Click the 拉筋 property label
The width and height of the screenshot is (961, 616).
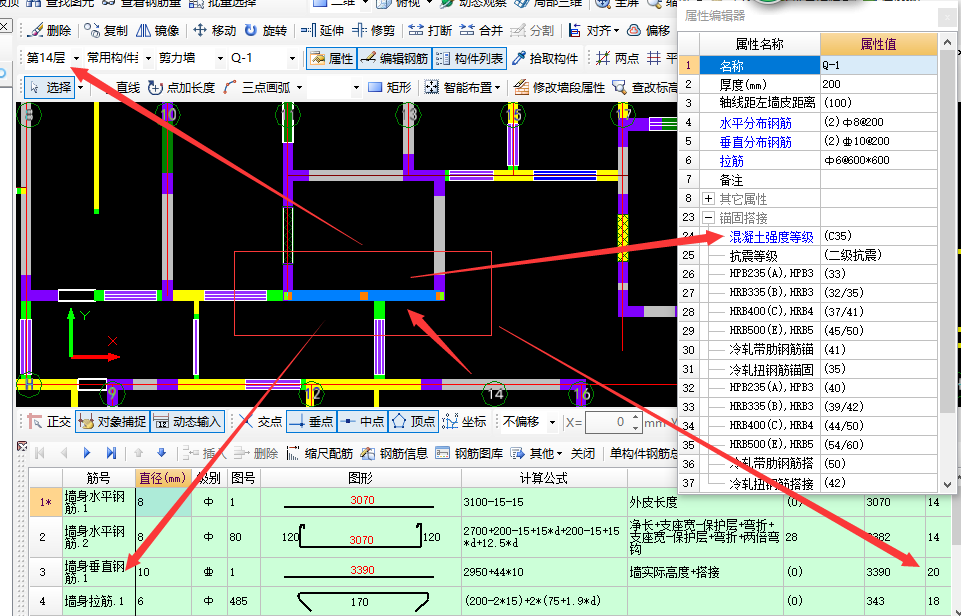point(731,161)
